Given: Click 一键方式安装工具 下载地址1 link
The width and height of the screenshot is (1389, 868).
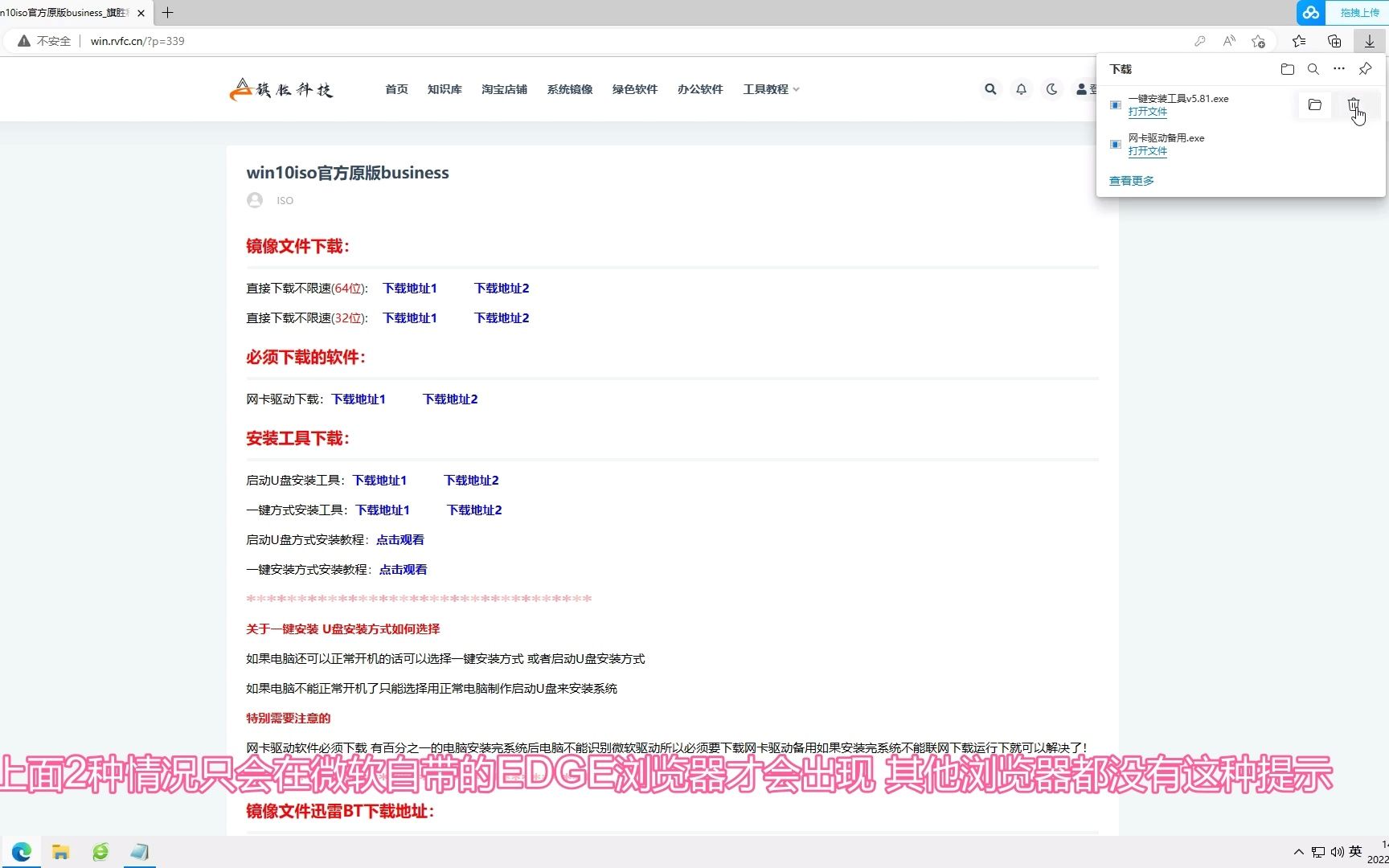Looking at the screenshot, I should point(383,510).
